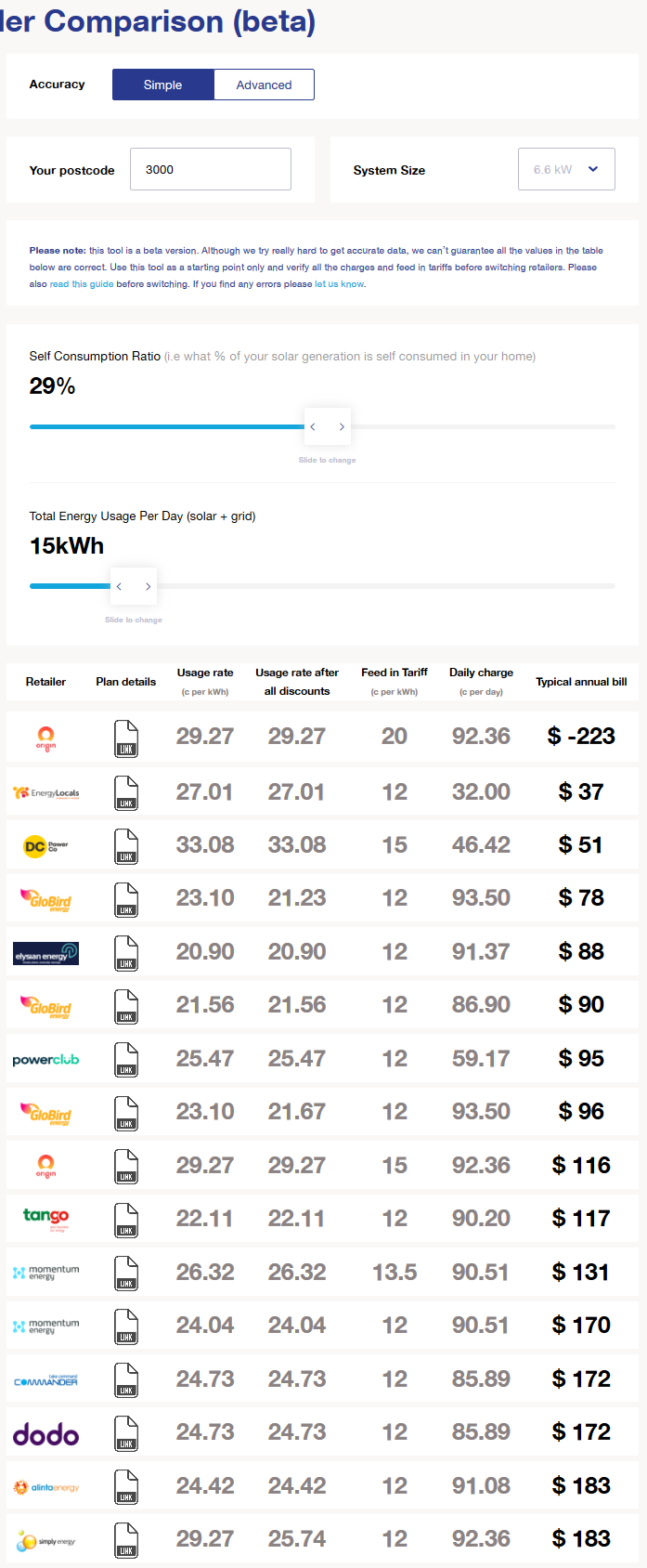
Task: Click the DC Power Co retailer logo
Action: click(x=45, y=846)
